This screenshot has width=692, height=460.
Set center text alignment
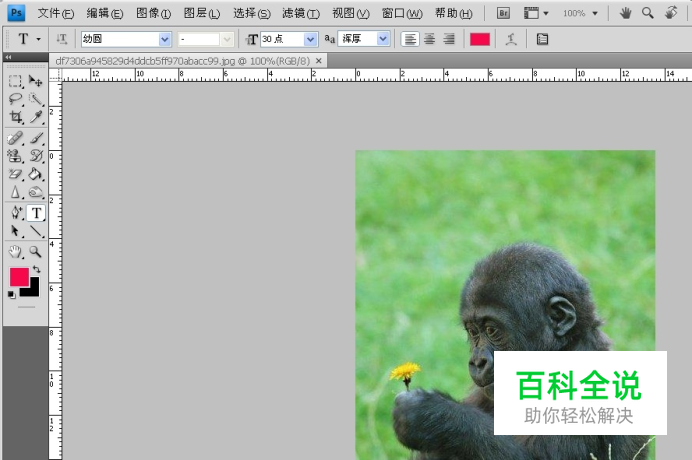click(429, 39)
